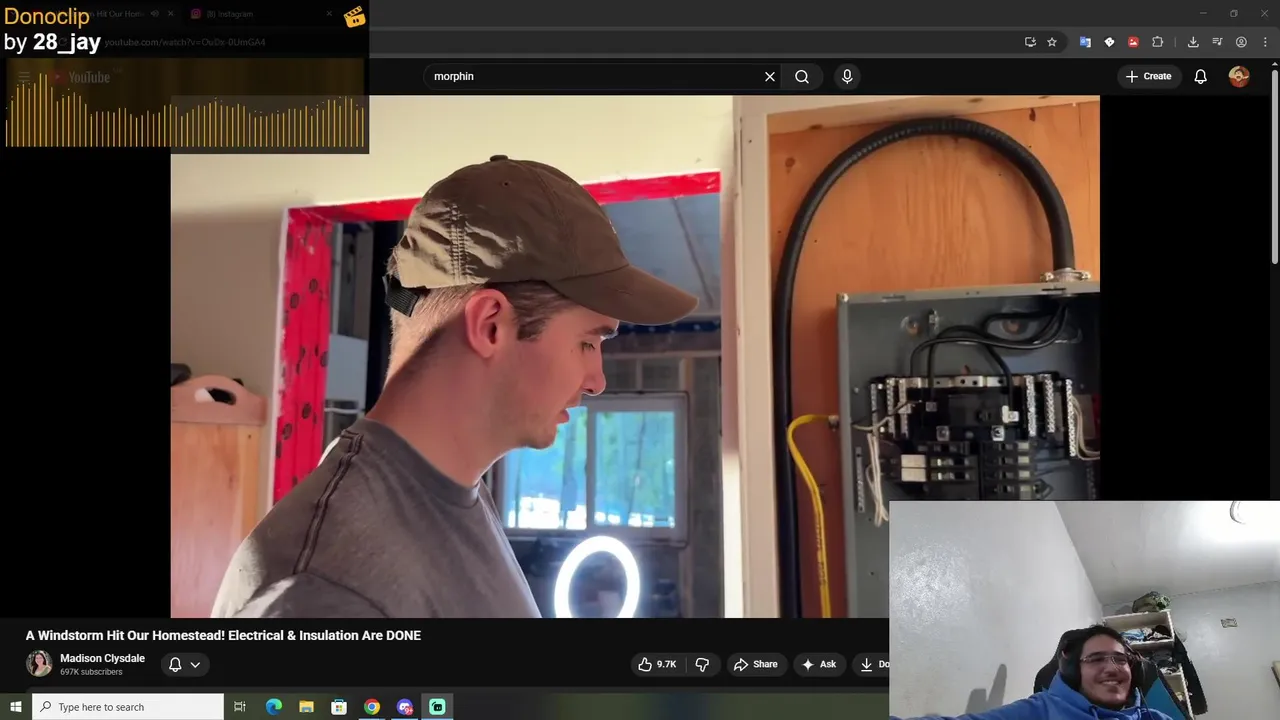The image size is (1280, 720).
Task: Open the YouTube account avatar menu
Action: pos(1239,76)
